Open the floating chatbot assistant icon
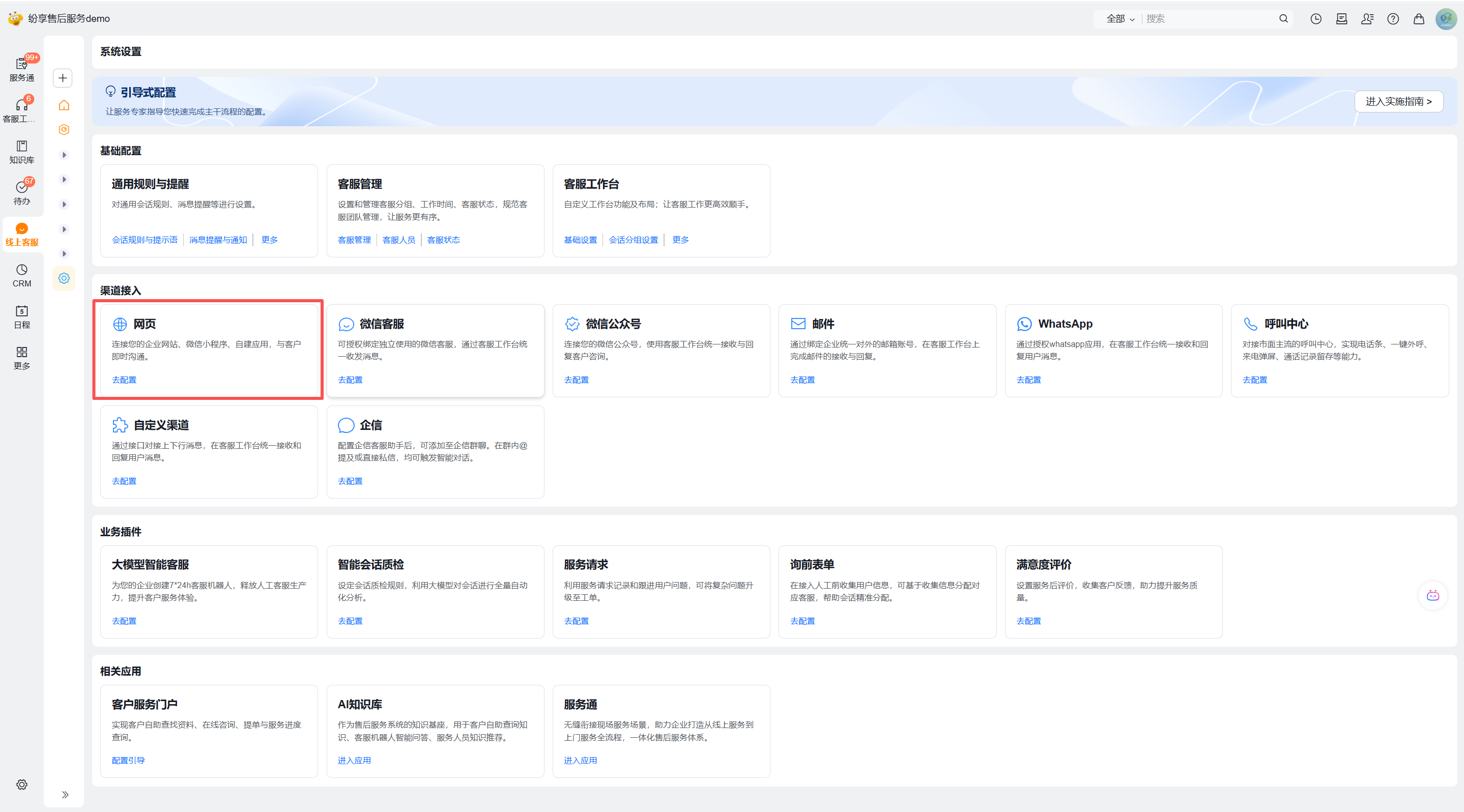This screenshot has width=1464, height=812. 1433,595
